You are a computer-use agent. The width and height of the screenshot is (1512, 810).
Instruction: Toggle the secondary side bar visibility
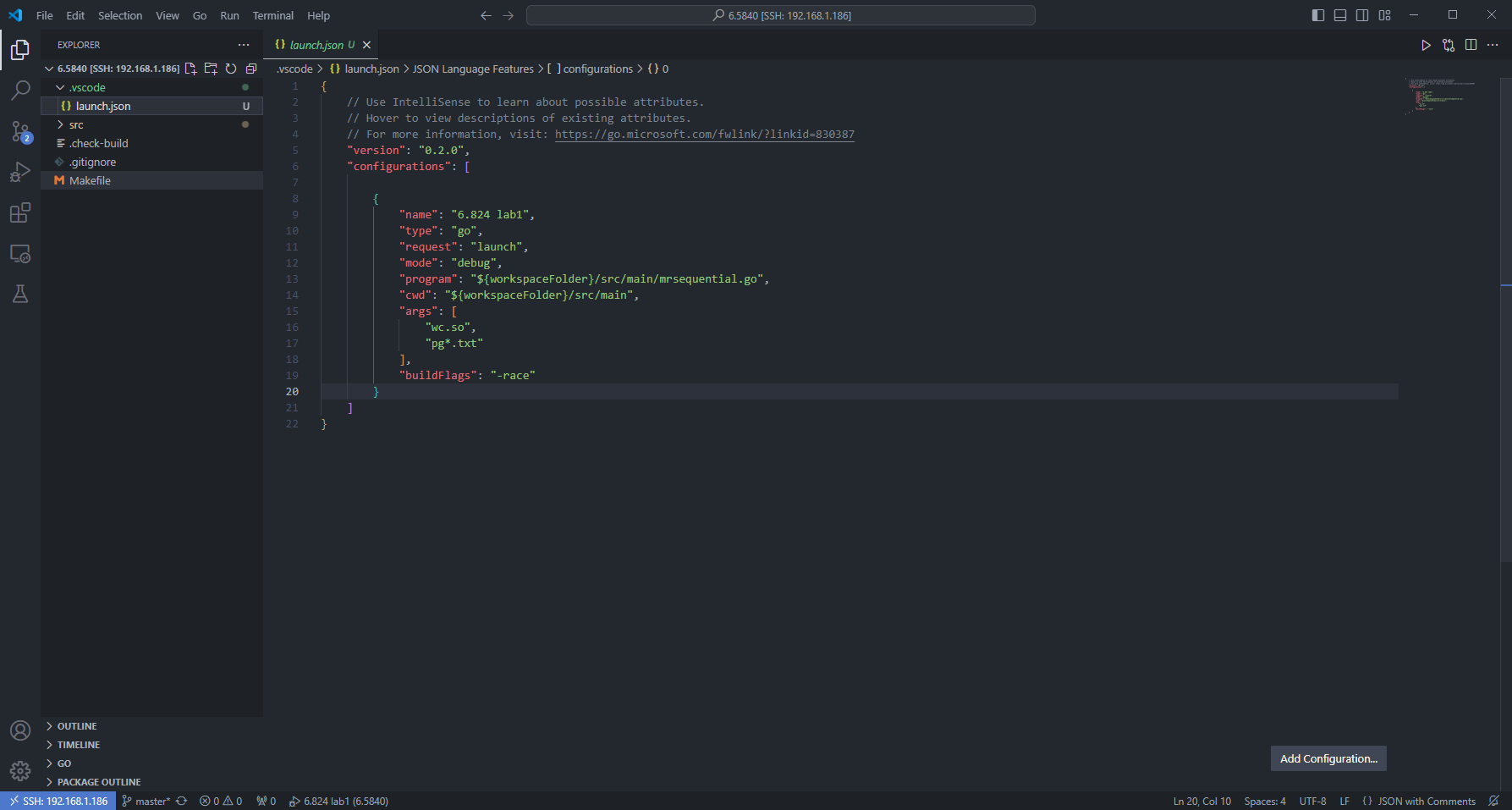coord(1362,15)
